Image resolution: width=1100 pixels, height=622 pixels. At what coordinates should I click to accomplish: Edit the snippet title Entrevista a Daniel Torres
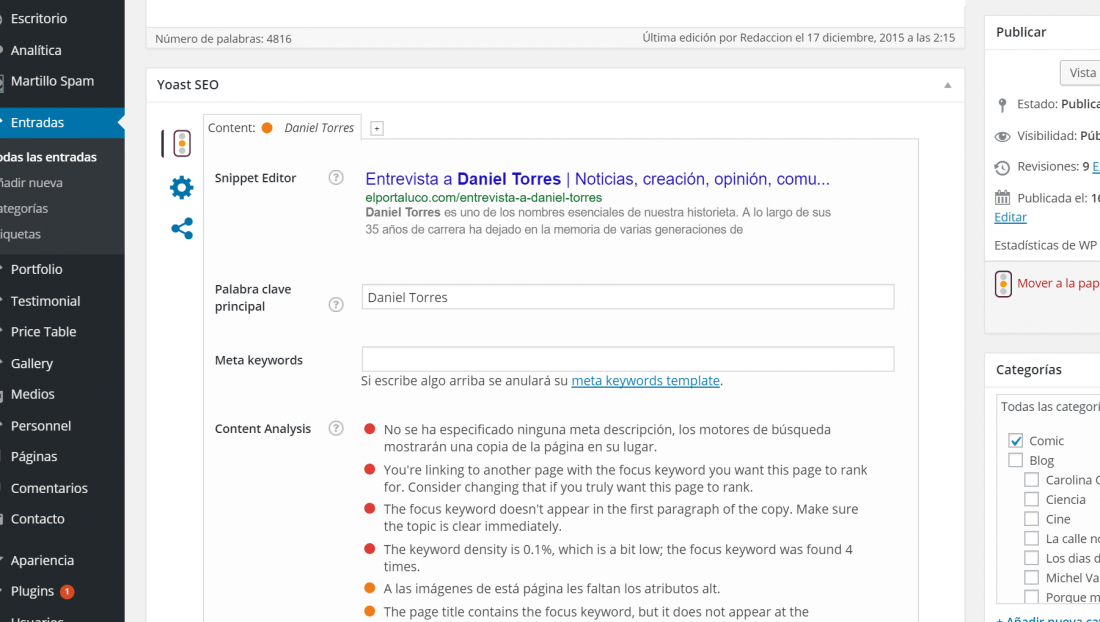(598, 179)
